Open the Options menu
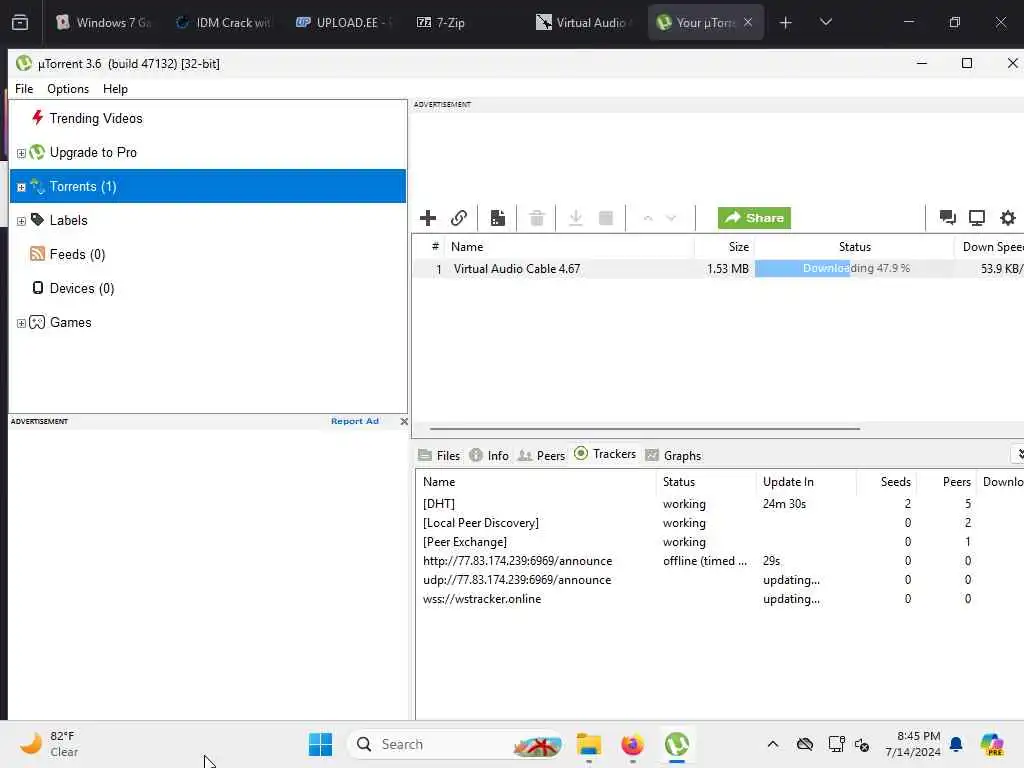The height and width of the screenshot is (768, 1024). 68,89
